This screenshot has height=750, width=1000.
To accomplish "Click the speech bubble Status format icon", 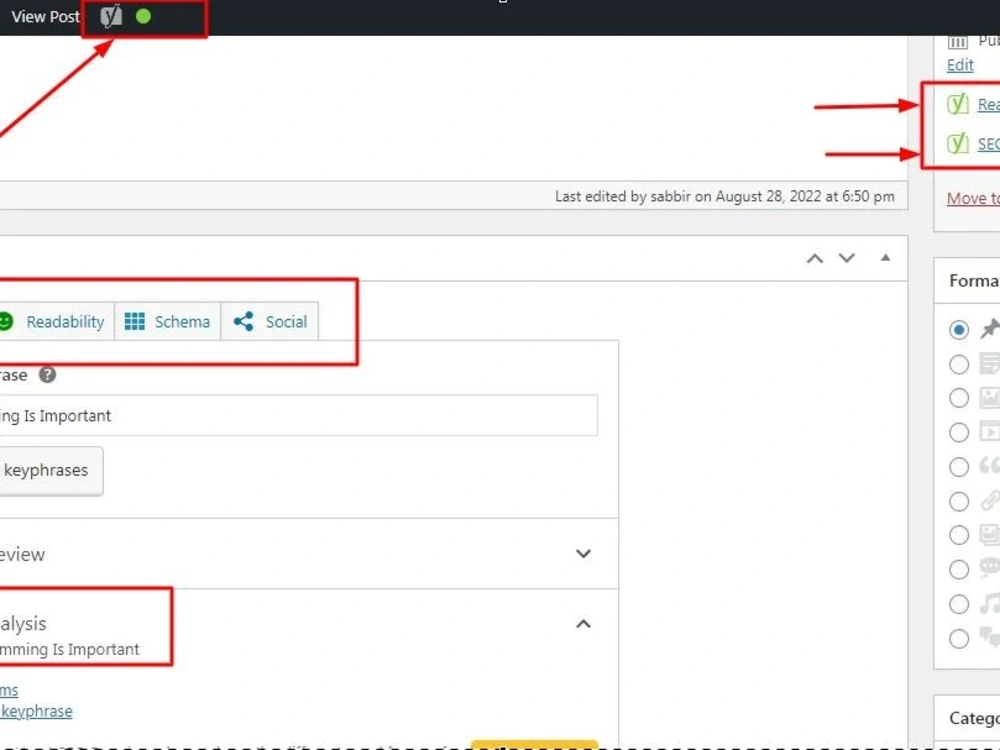I will (x=990, y=568).
